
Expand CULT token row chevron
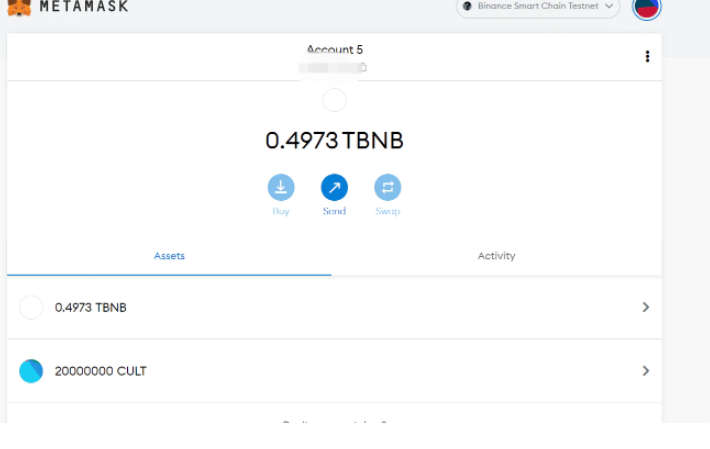coord(646,371)
